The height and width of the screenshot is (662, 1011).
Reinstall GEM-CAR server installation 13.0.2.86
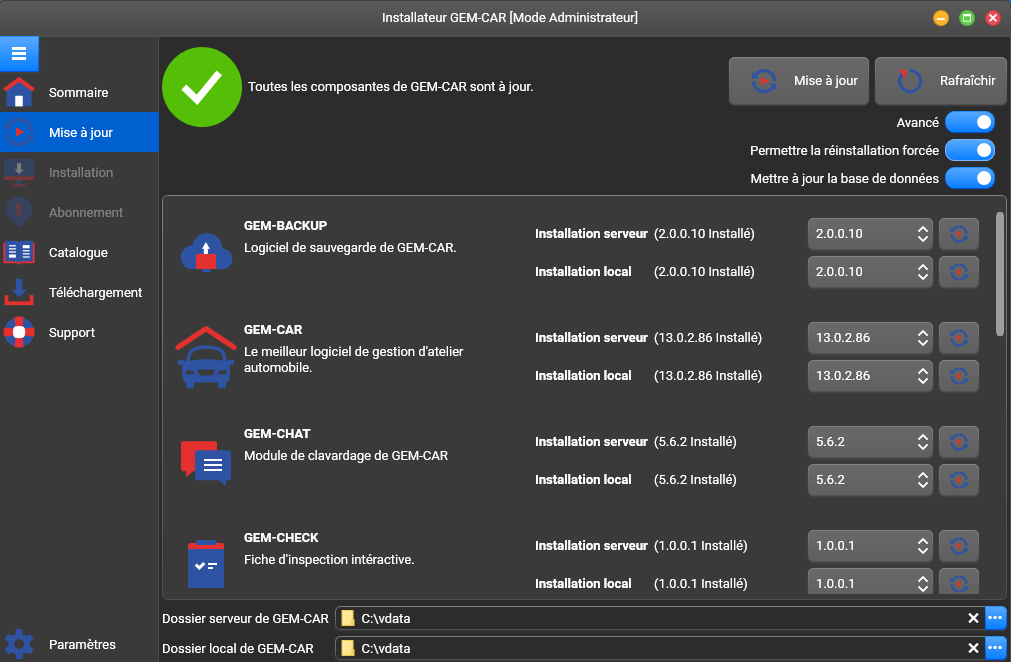[959, 337]
